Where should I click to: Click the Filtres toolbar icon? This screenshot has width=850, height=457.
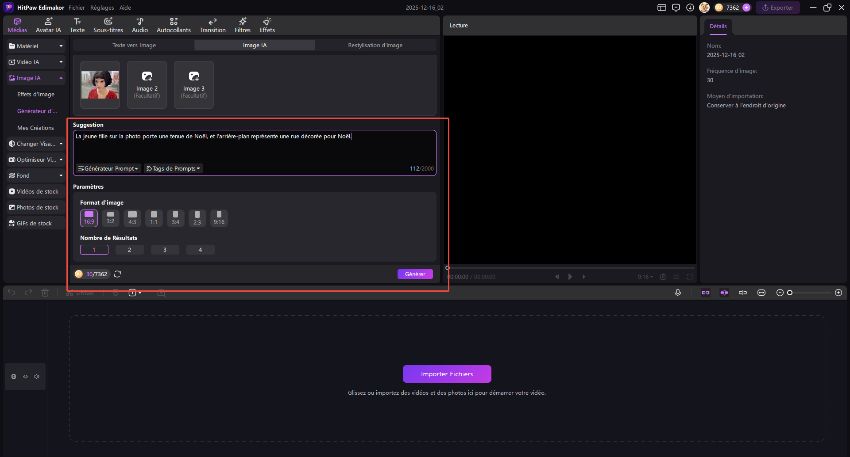tap(241, 24)
